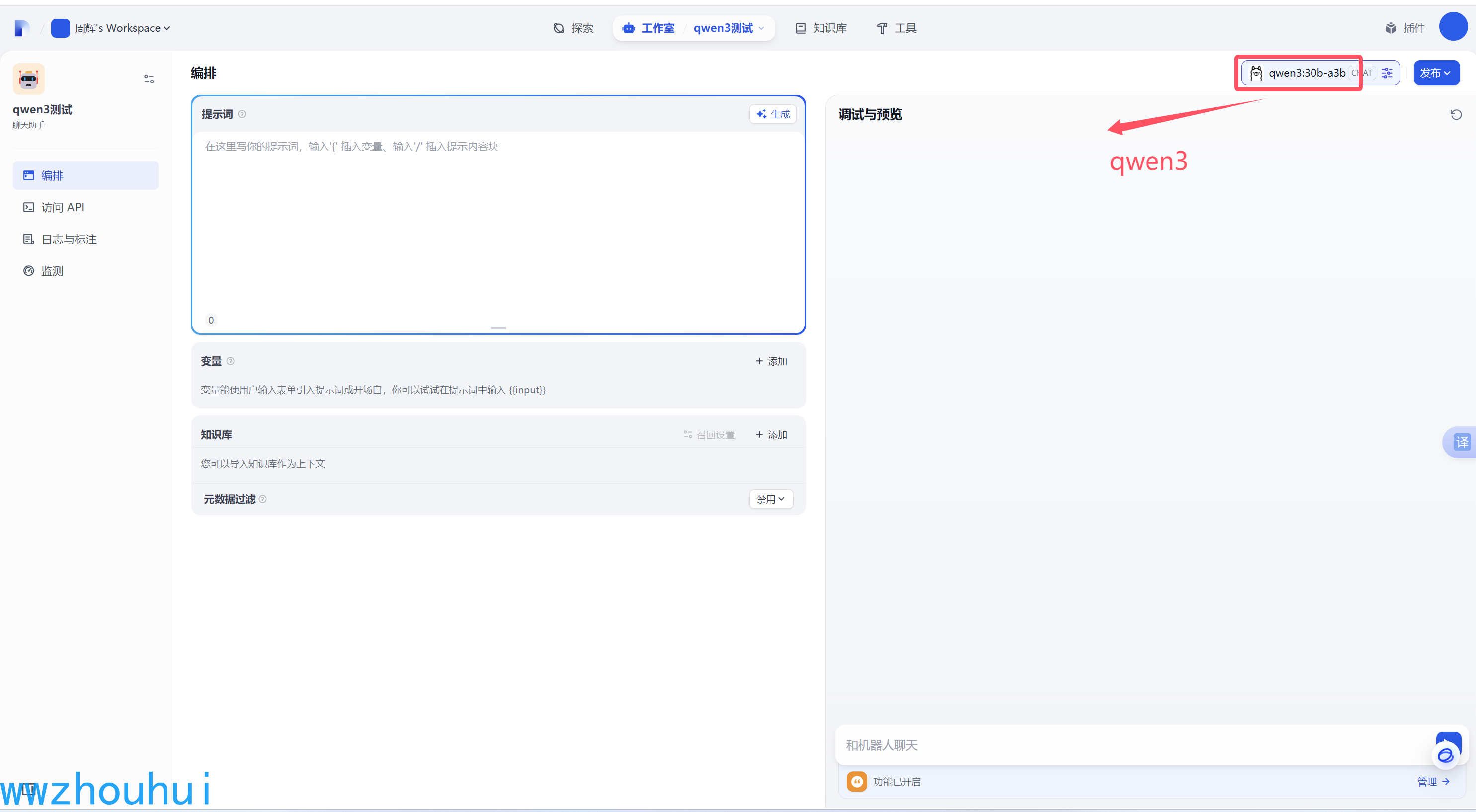The height and width of the screenshot is (812, 1476).
Task: Select 访问 API in sidebar
Action: (x=63, y=207)
